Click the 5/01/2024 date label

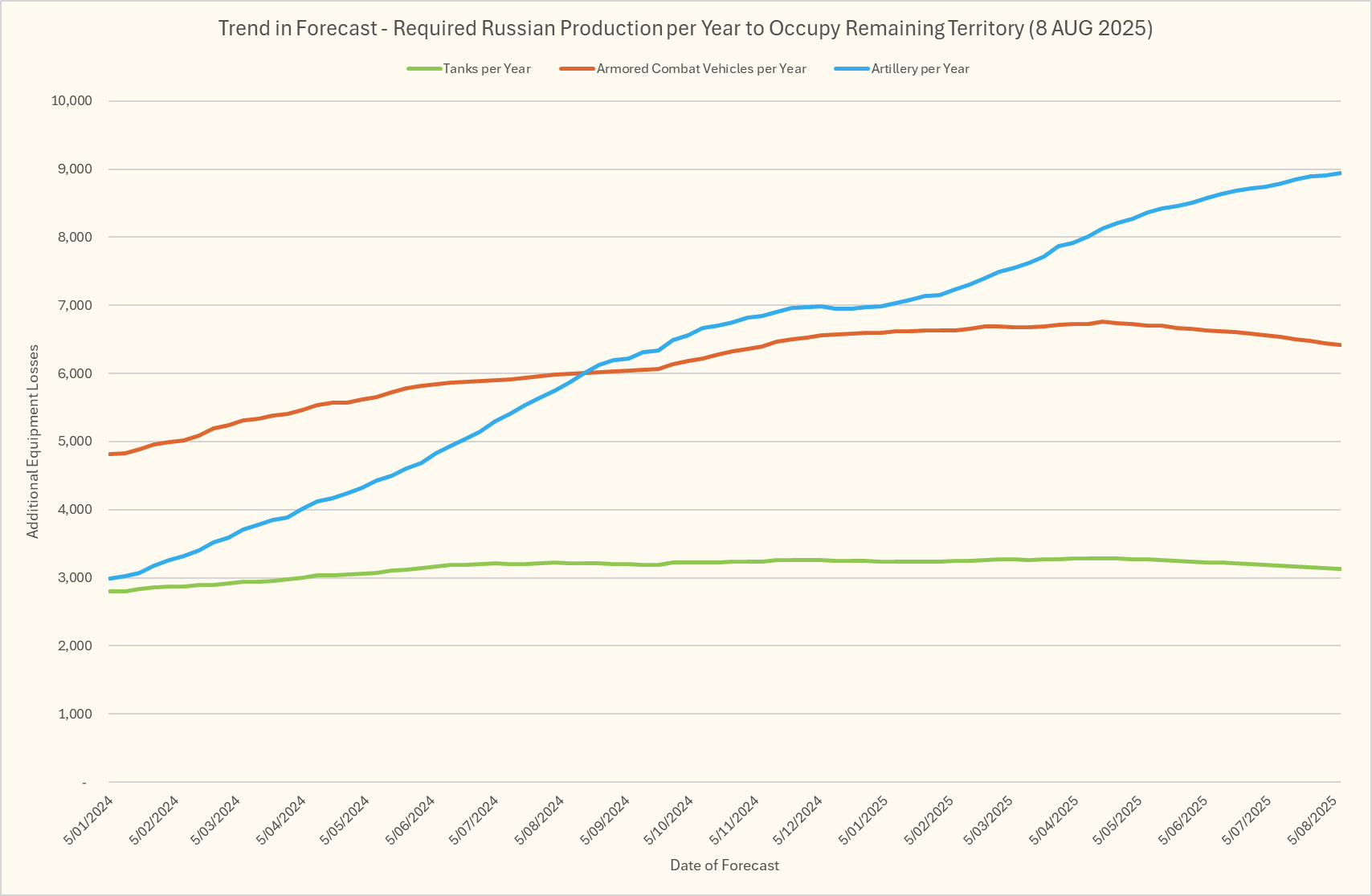(88, 821)
